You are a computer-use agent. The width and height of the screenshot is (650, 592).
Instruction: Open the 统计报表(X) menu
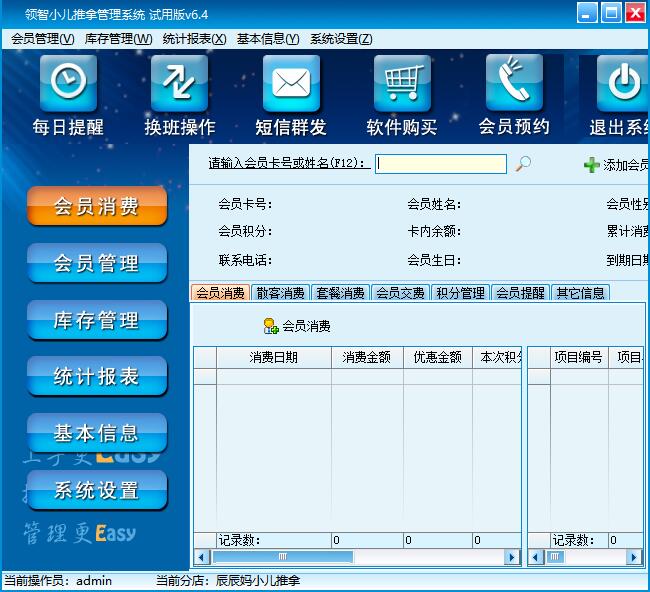[x=194, y=39]
